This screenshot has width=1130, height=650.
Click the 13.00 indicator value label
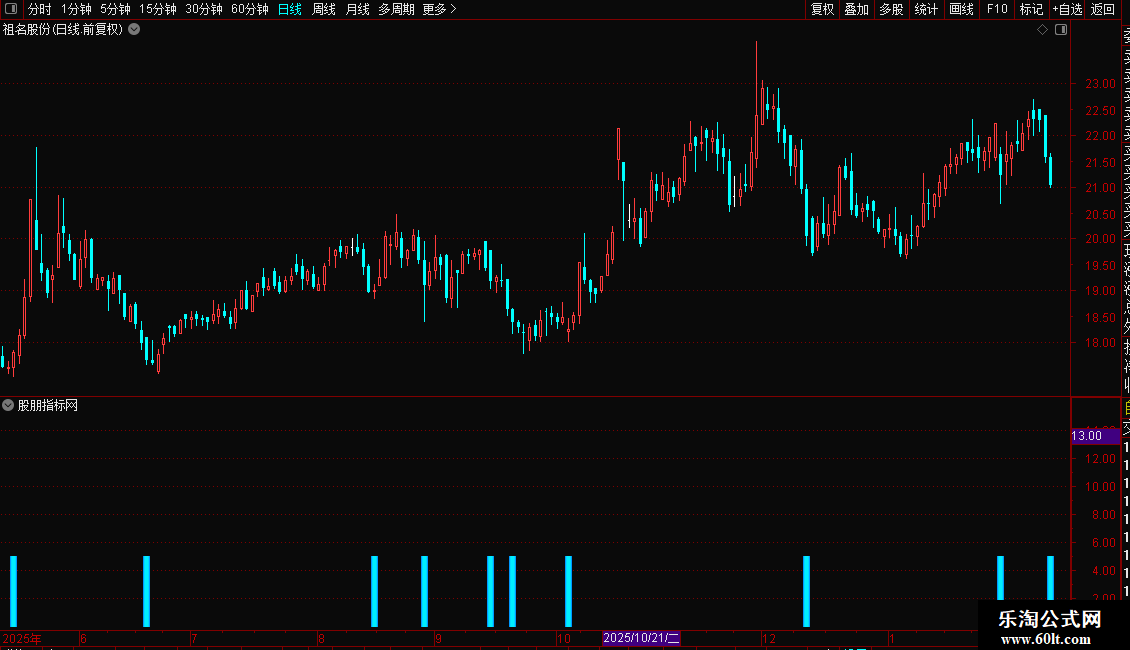1095,436
